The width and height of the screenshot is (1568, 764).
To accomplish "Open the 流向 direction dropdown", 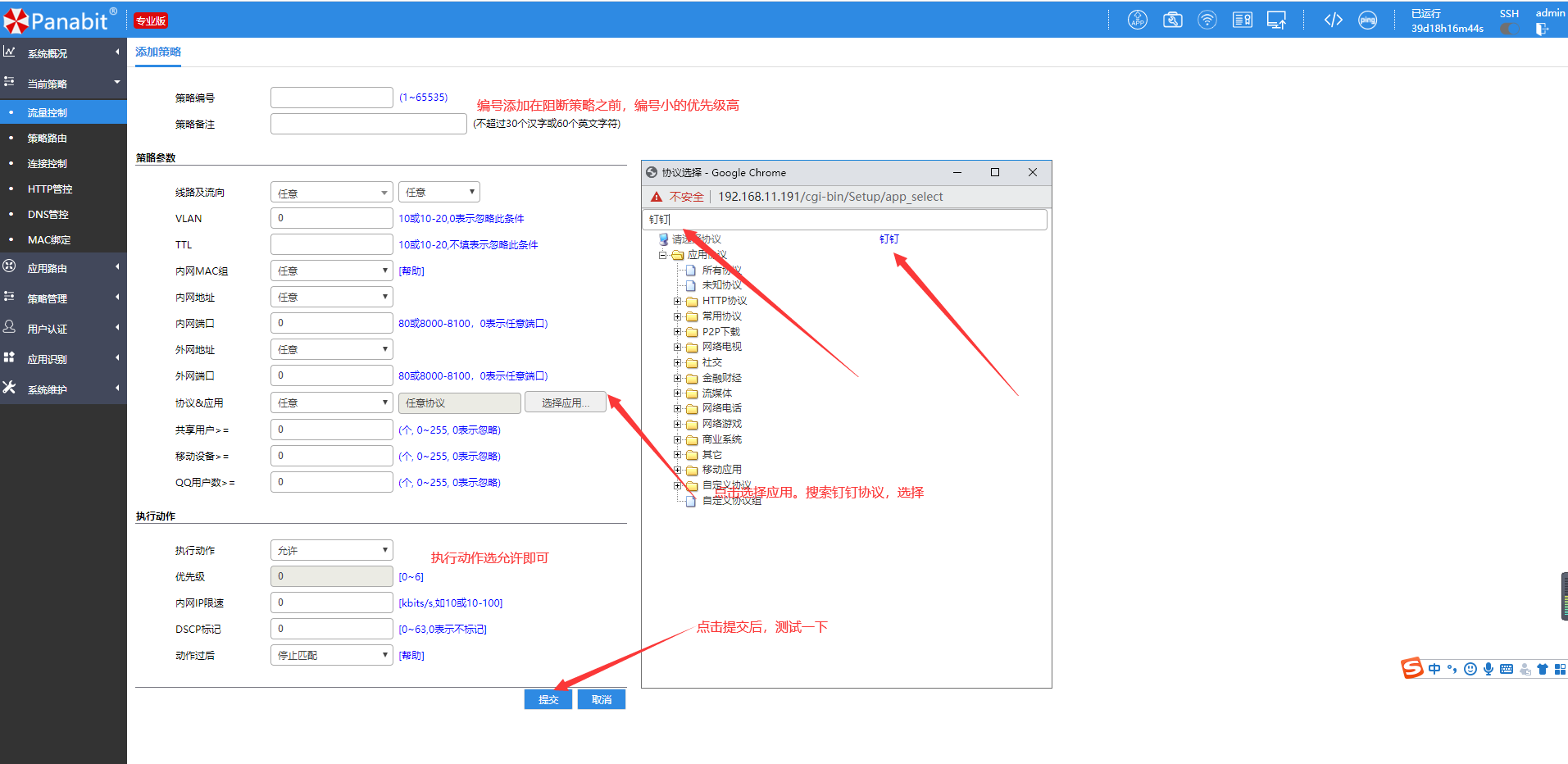I will pyautogui.click(x=439, y=192).
